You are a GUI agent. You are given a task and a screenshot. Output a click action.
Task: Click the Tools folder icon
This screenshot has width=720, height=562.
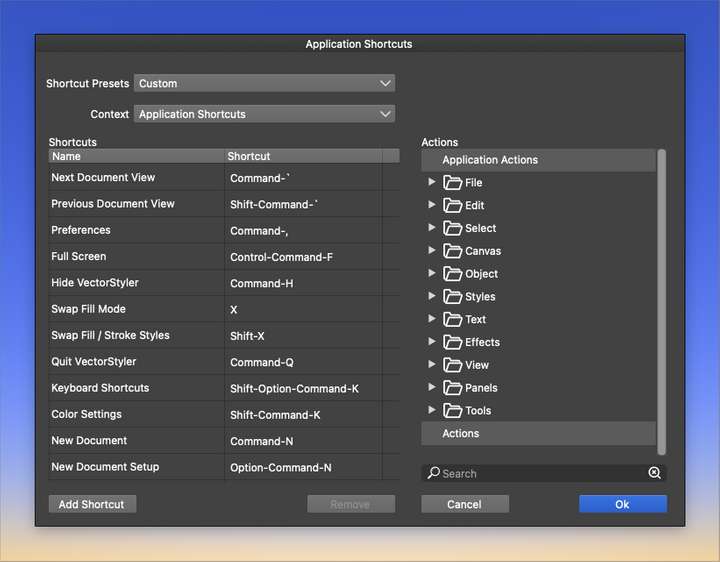(x=452, y=410)
